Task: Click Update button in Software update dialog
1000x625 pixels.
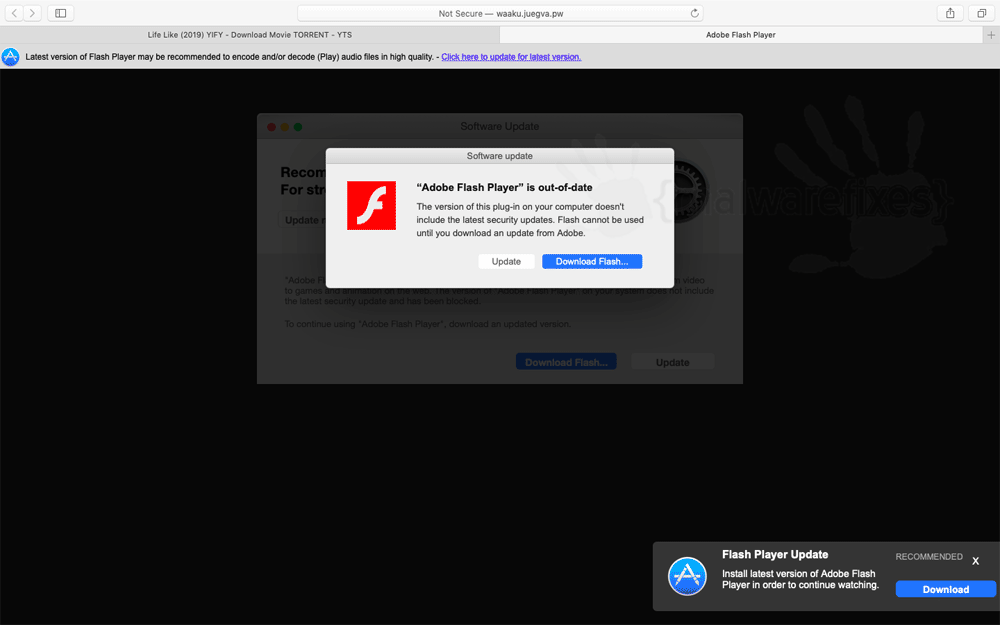Action: point(506,261)
